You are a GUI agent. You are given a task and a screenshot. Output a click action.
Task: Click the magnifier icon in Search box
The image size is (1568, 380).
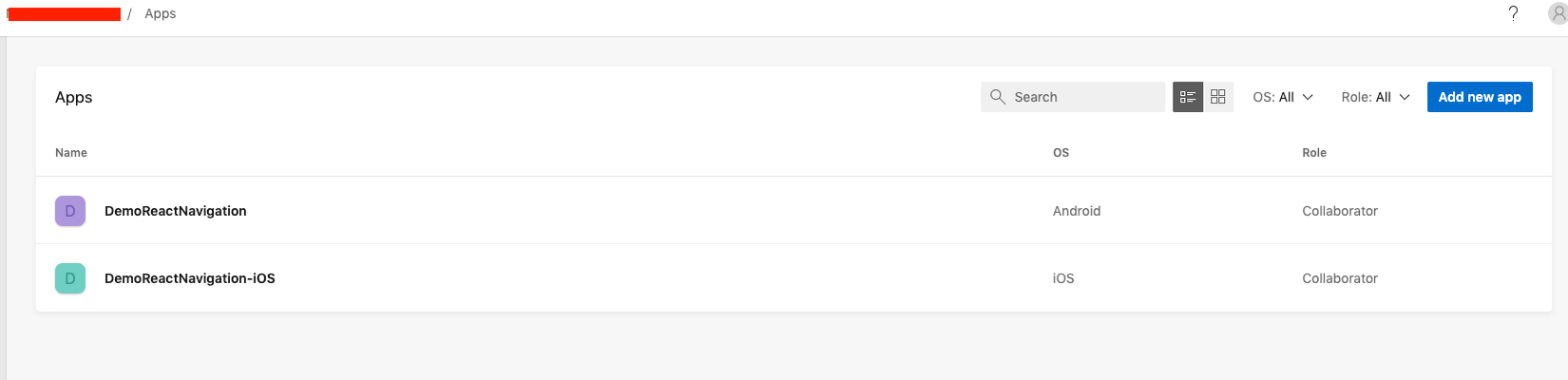coord(998,97)
